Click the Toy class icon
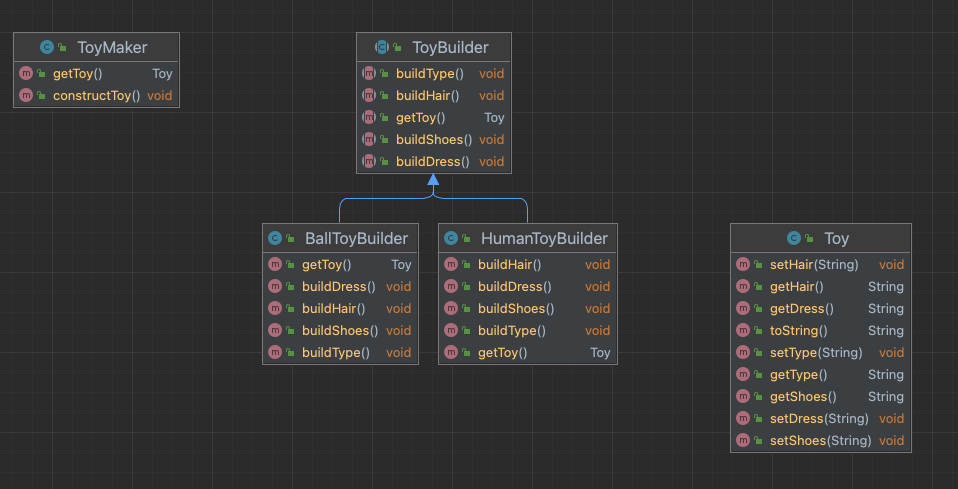 [x=794, y=238]
